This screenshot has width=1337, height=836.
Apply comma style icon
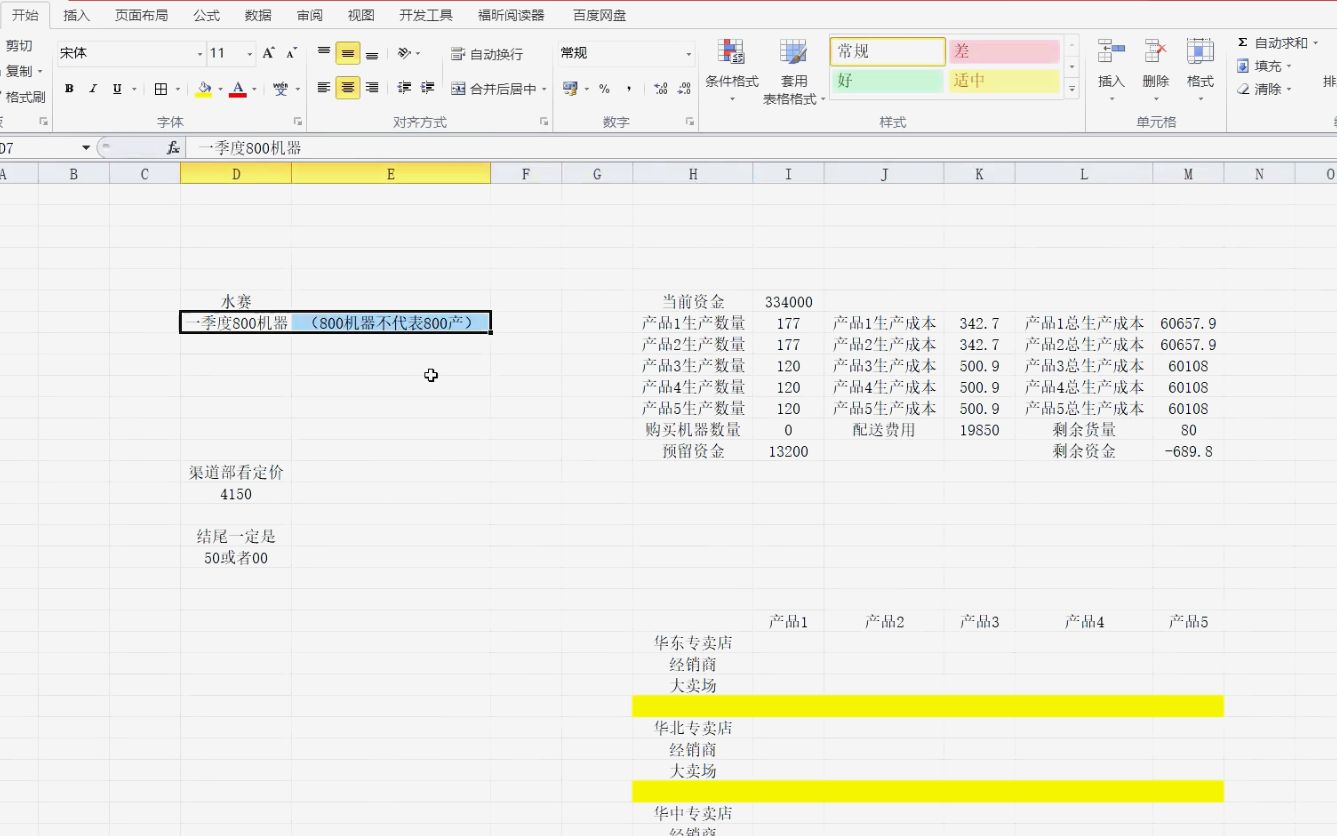[629, 89]
